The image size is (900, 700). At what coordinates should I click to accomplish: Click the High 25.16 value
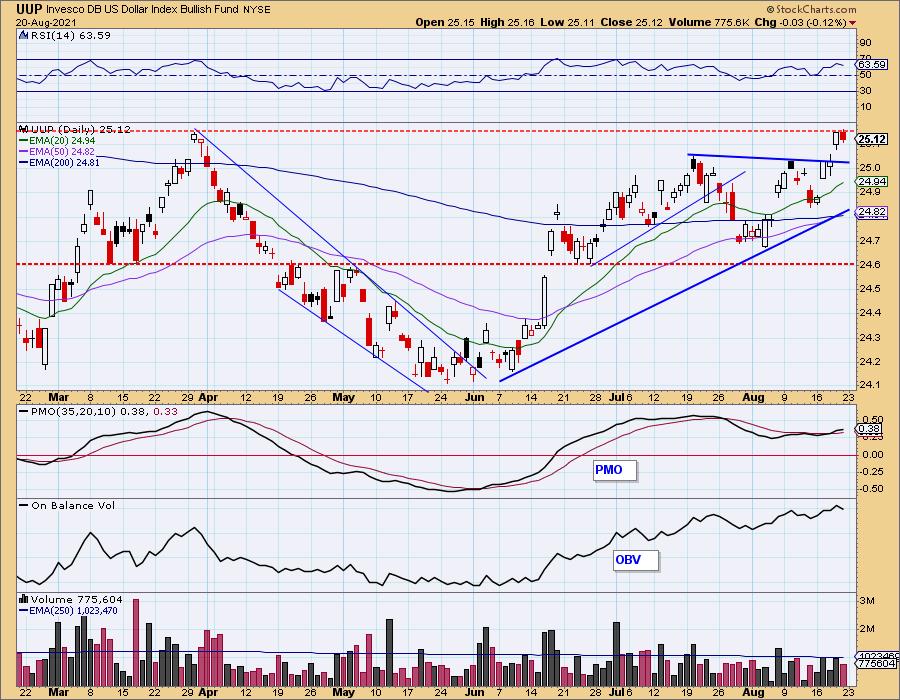(507, 22)
